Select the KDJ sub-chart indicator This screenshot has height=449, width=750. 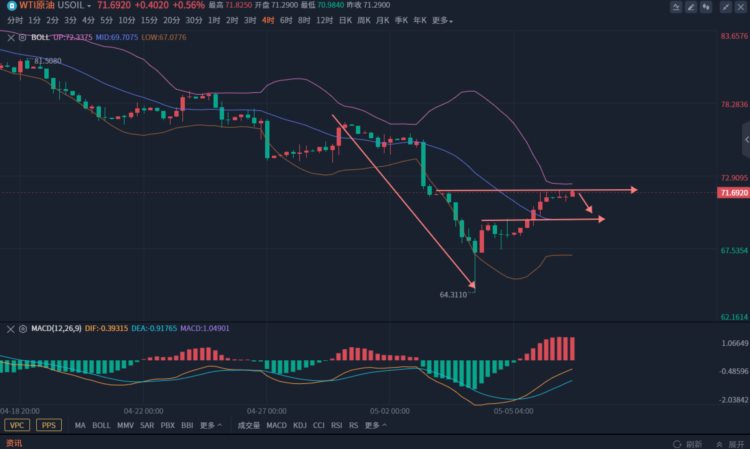pyautogui.click(x=299, y=425)
